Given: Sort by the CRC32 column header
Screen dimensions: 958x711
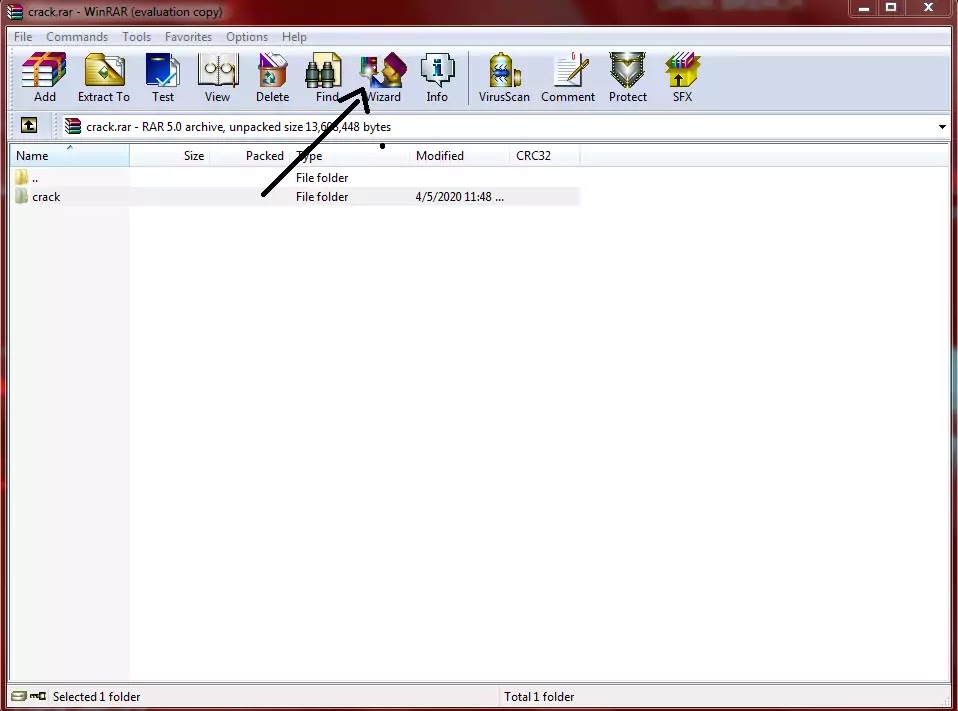Looking at the screenshot, I should 544,156.
